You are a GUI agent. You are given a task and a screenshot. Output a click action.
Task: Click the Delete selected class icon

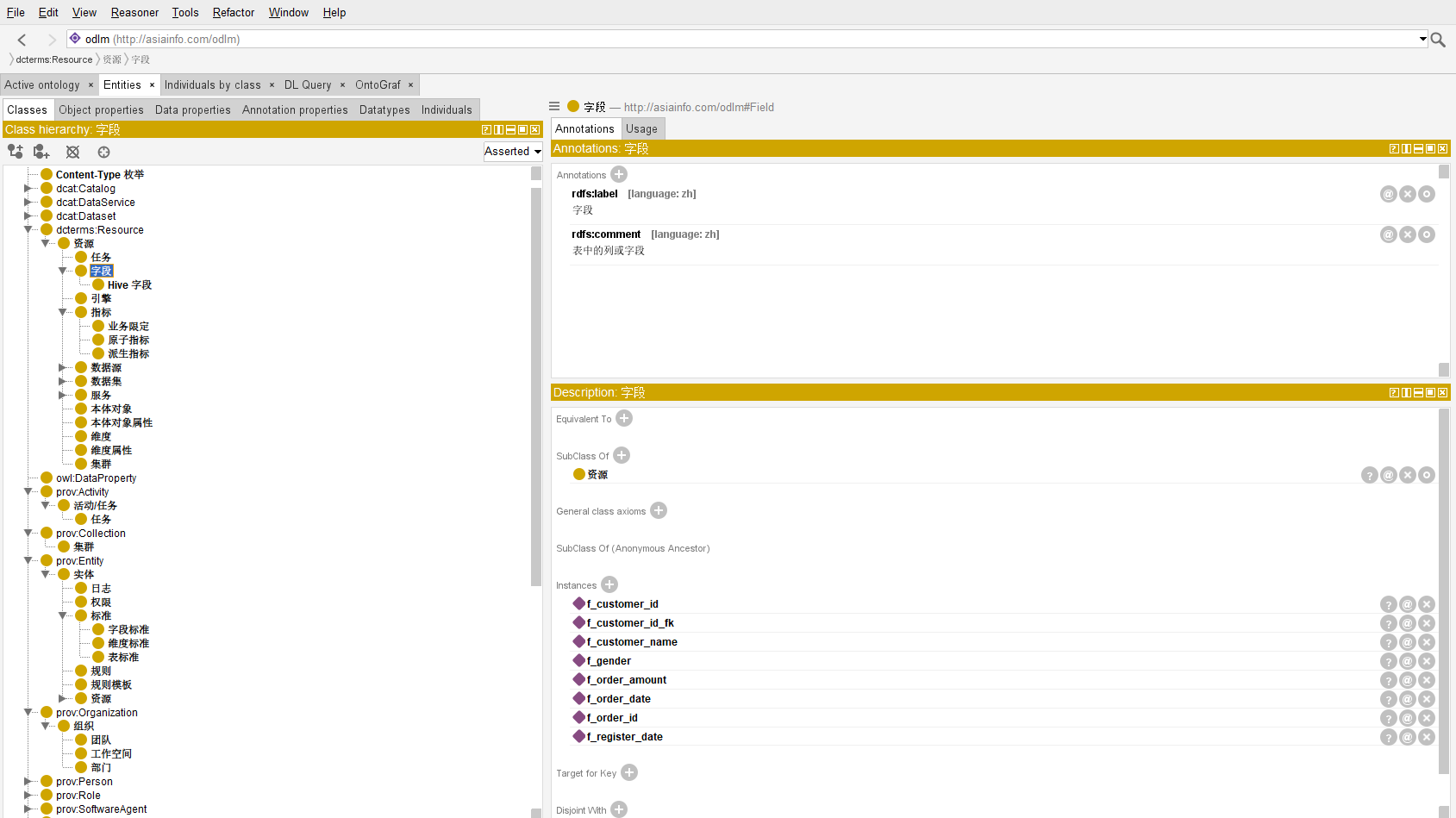point(72,152)
